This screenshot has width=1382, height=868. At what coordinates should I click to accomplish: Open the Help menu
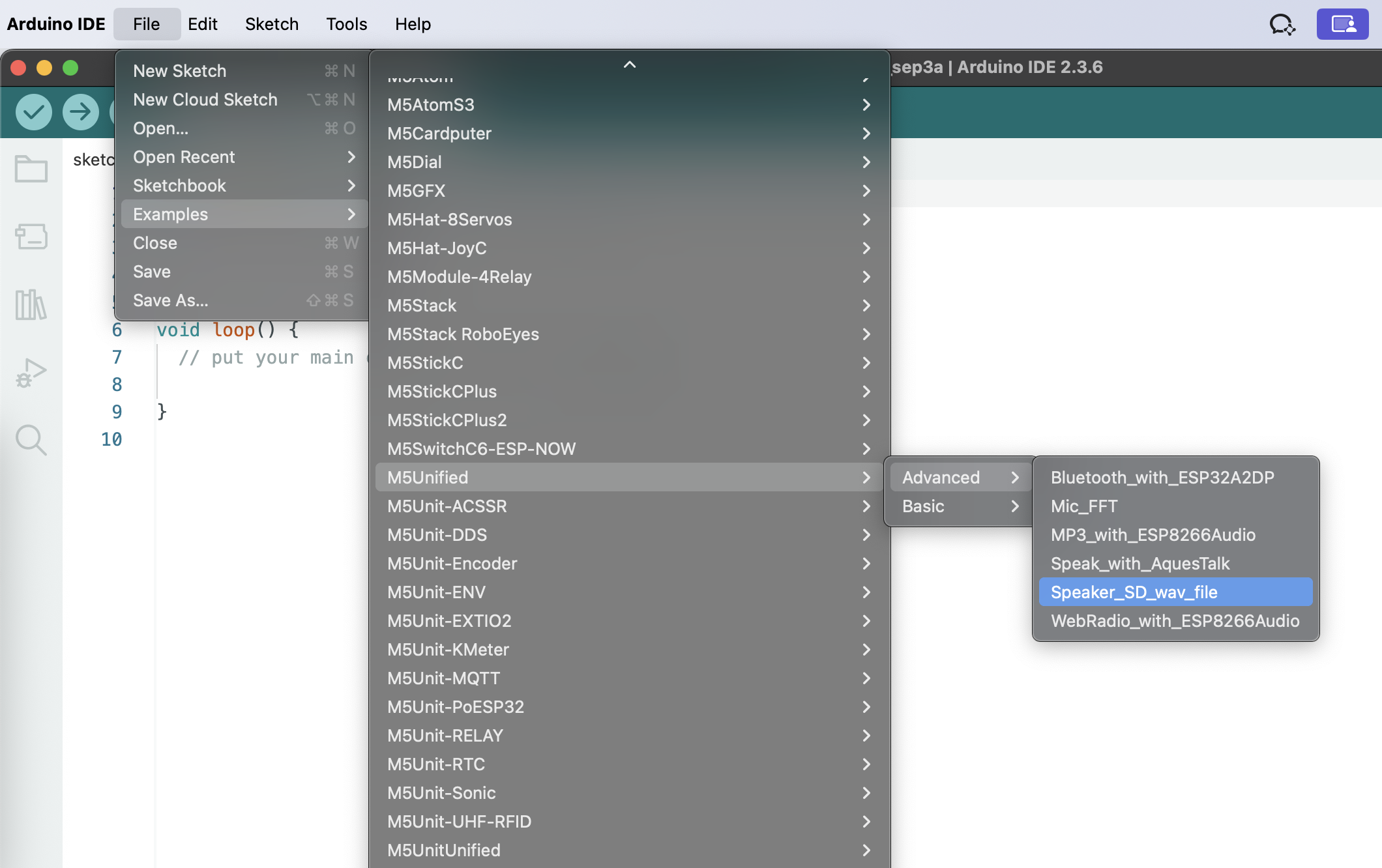pyautogui.click(x=413, y=24)
